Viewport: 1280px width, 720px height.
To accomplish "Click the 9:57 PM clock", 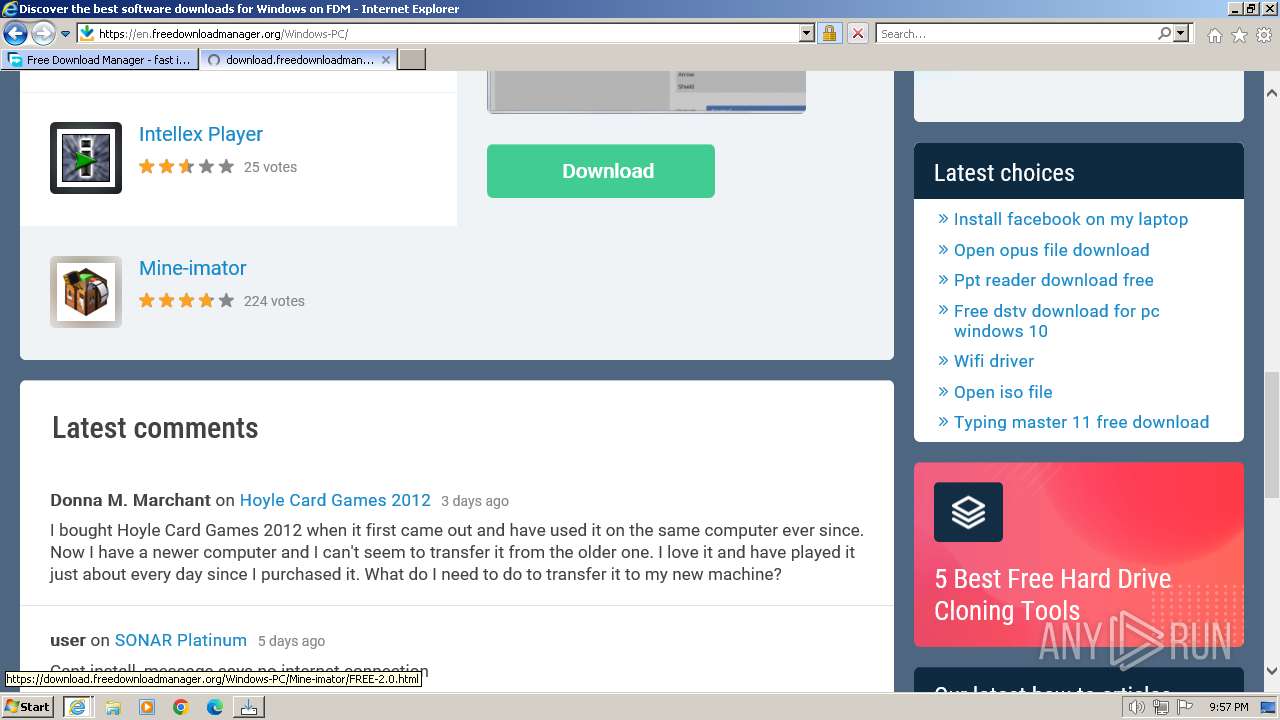I will point(1228,707).
